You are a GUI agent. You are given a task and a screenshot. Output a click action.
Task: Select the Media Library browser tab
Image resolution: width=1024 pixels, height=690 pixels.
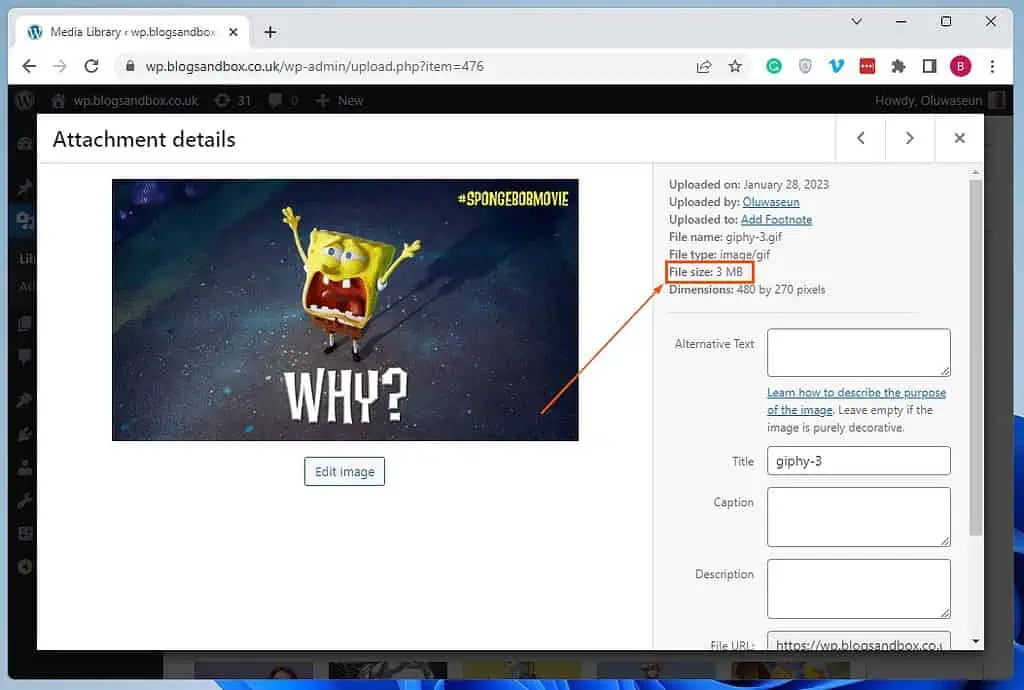point(131,32)
